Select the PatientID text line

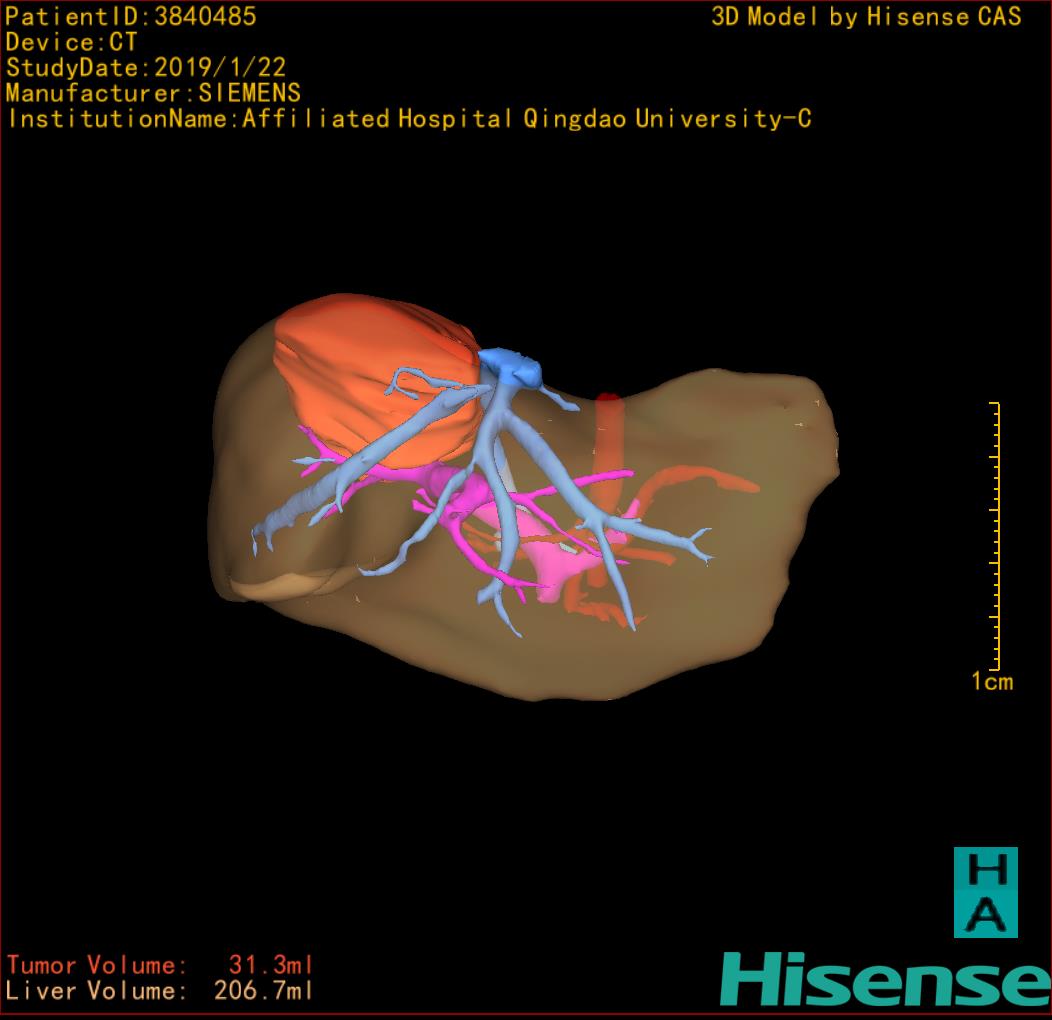point(131,16)
